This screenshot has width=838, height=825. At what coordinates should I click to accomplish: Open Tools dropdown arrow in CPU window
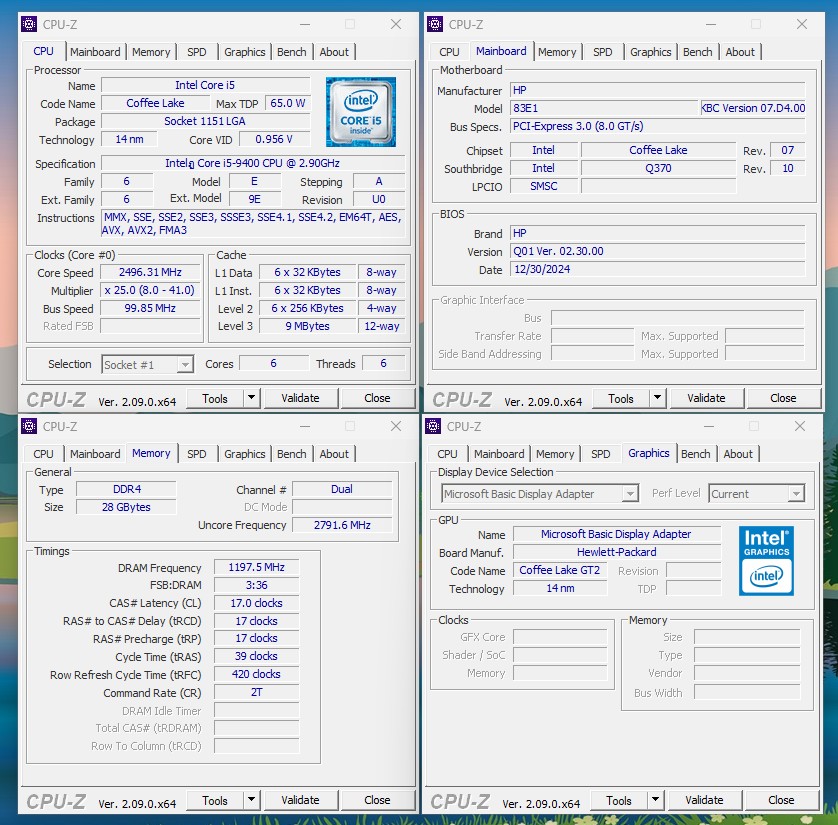click(251, 398)
